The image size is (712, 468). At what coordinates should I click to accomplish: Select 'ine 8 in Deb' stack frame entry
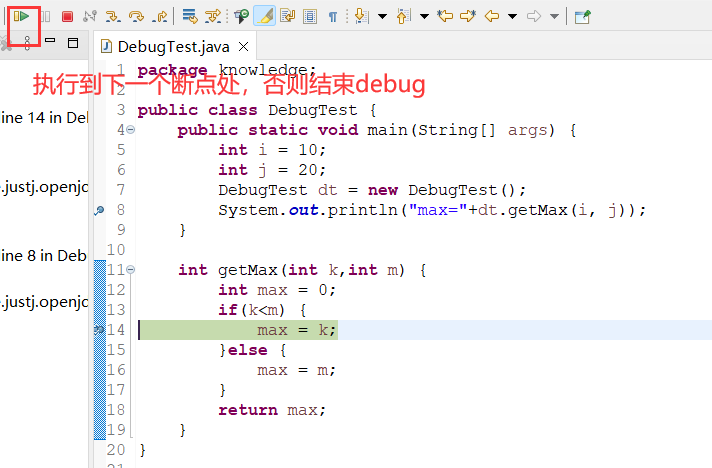coord(43,256)
